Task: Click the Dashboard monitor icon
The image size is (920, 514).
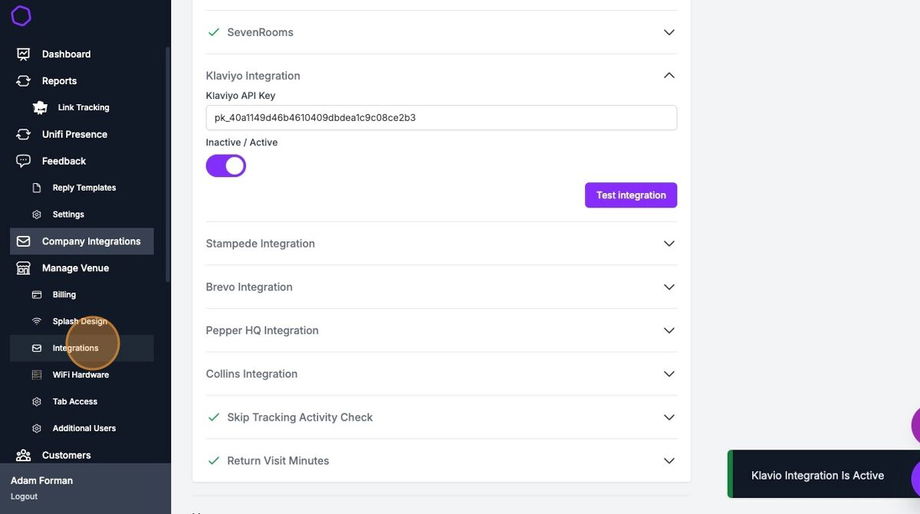Action: coord(23,54)
